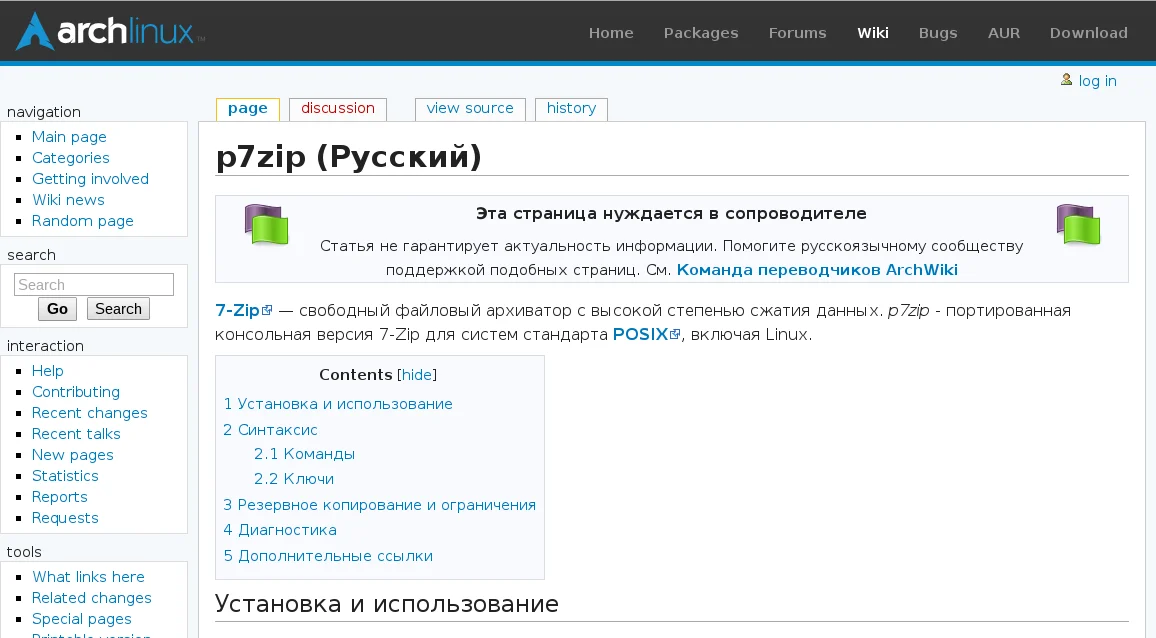Viewport: 1156px width, 638px height.
Task: Open New pages link
Action: 72,455
